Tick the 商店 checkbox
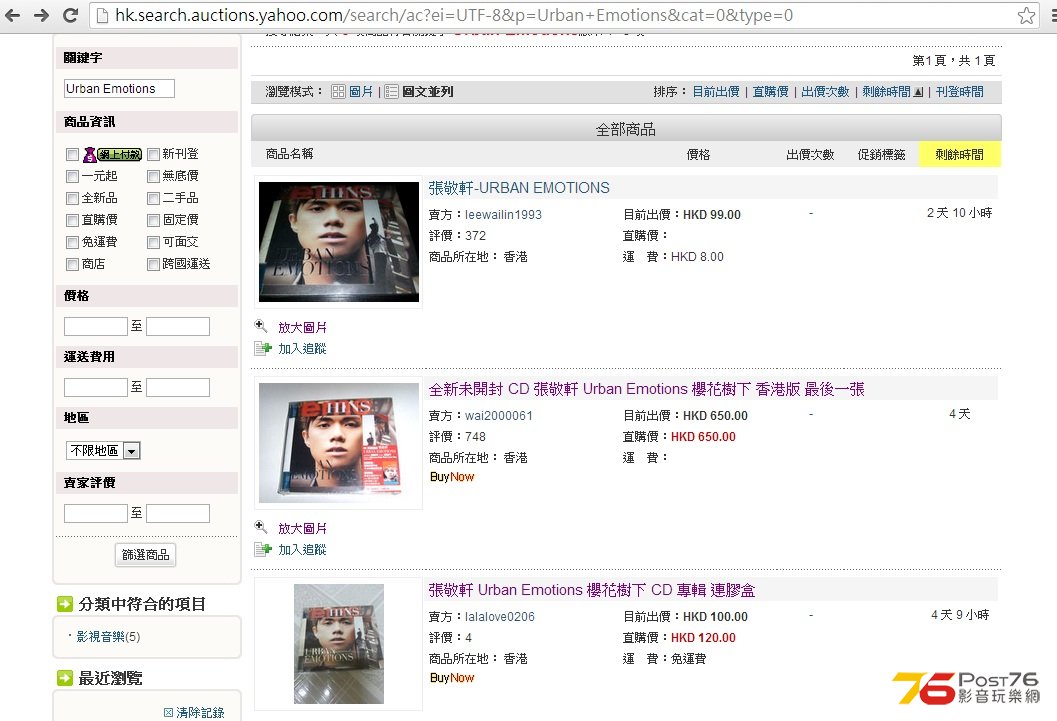Image resolution: width=1057 pixels, height=721 pixels. [x=73, y=264]
